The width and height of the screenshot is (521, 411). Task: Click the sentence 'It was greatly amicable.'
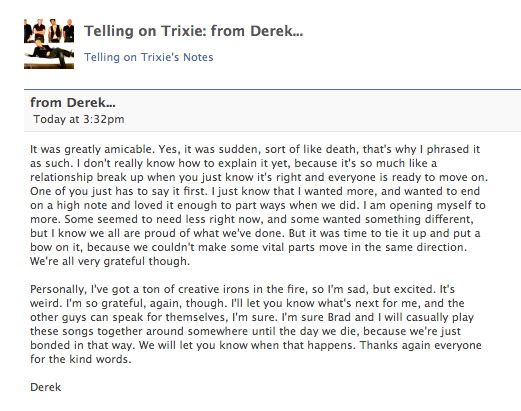92,149
